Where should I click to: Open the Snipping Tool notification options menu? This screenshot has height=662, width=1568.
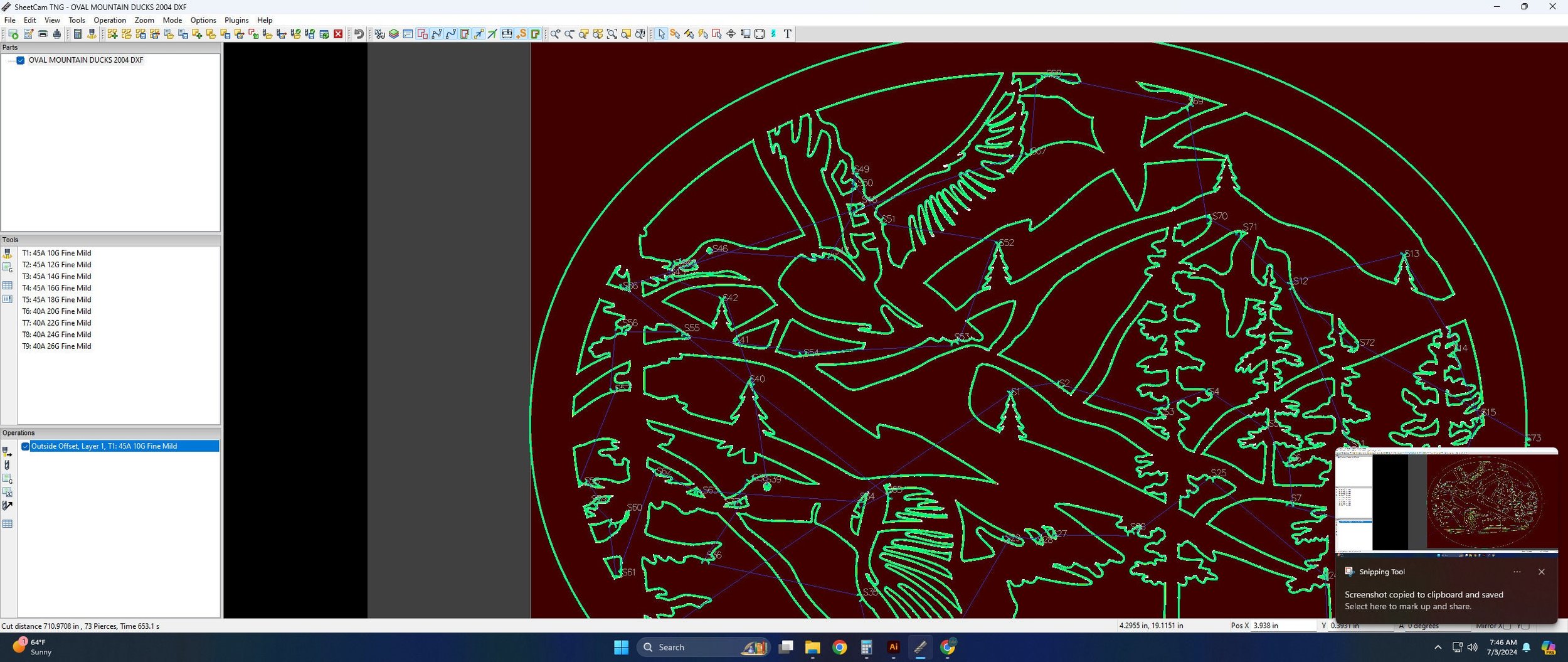(x=1517, y=572)
